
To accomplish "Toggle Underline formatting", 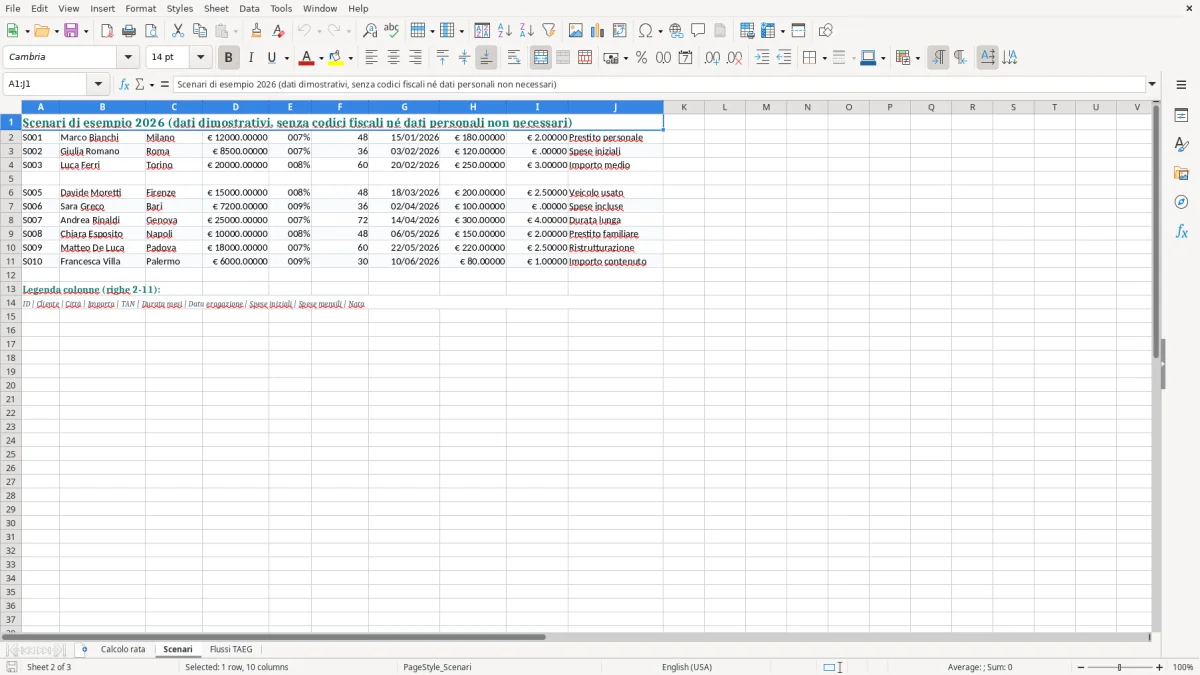I will [270, 58].
